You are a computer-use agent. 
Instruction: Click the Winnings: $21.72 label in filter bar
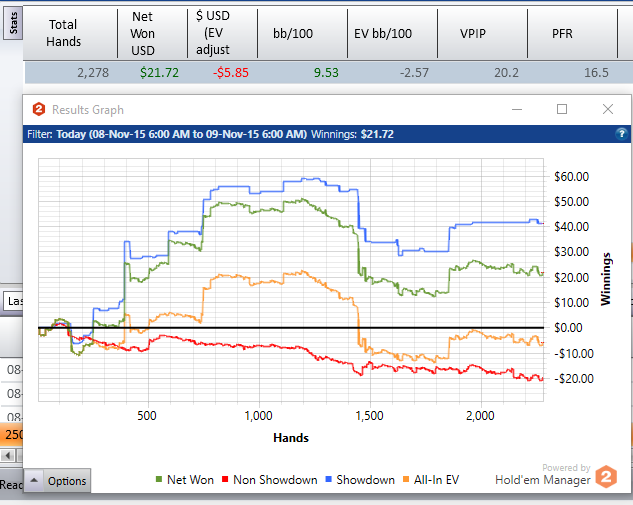[352, 134]
